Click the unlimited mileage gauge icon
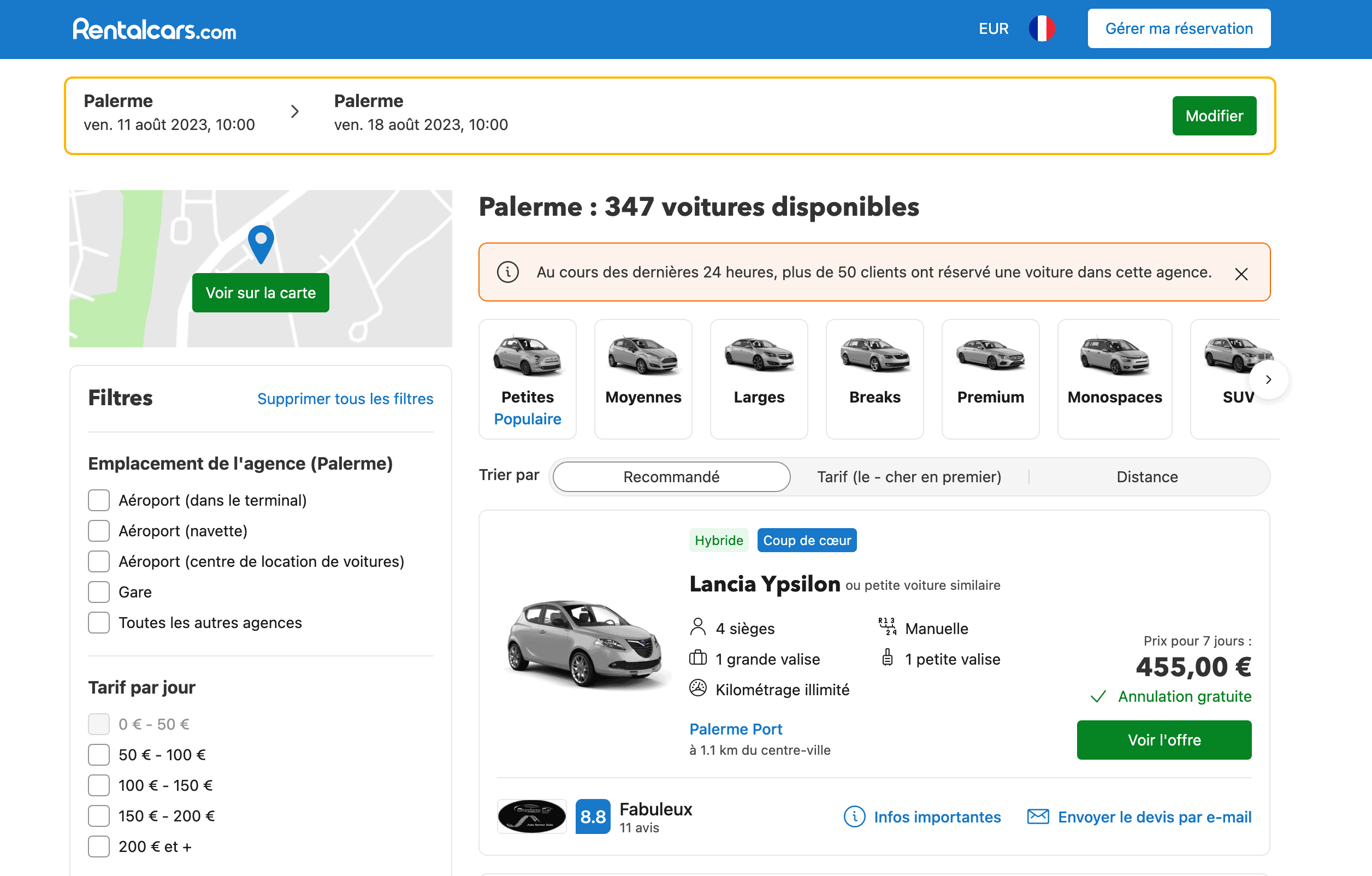1372x876 pixels. coord(697,688)
